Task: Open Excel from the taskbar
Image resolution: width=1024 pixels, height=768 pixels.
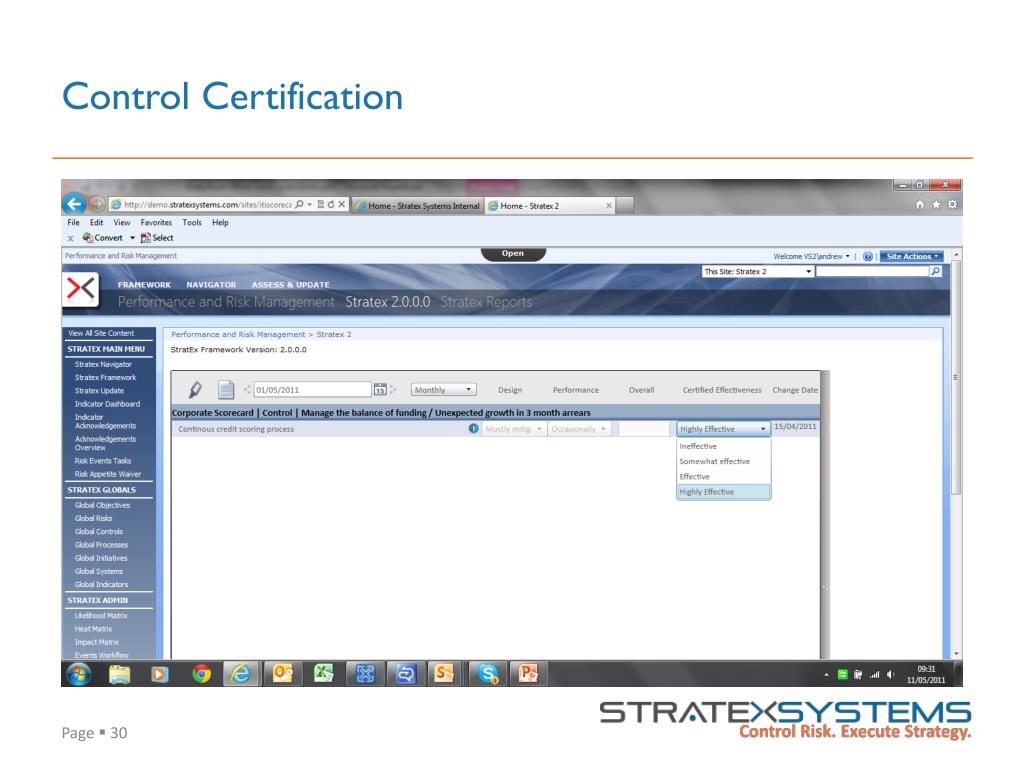Action: point(323,673)
